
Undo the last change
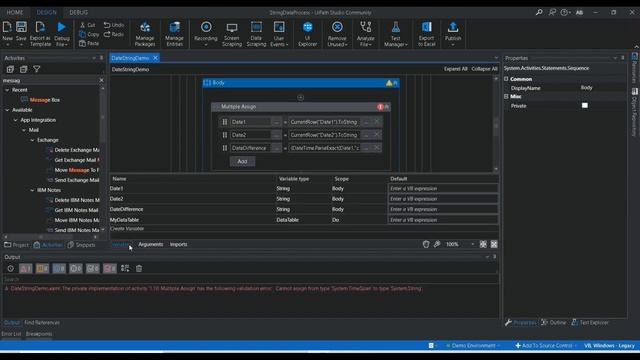(114, 25)
